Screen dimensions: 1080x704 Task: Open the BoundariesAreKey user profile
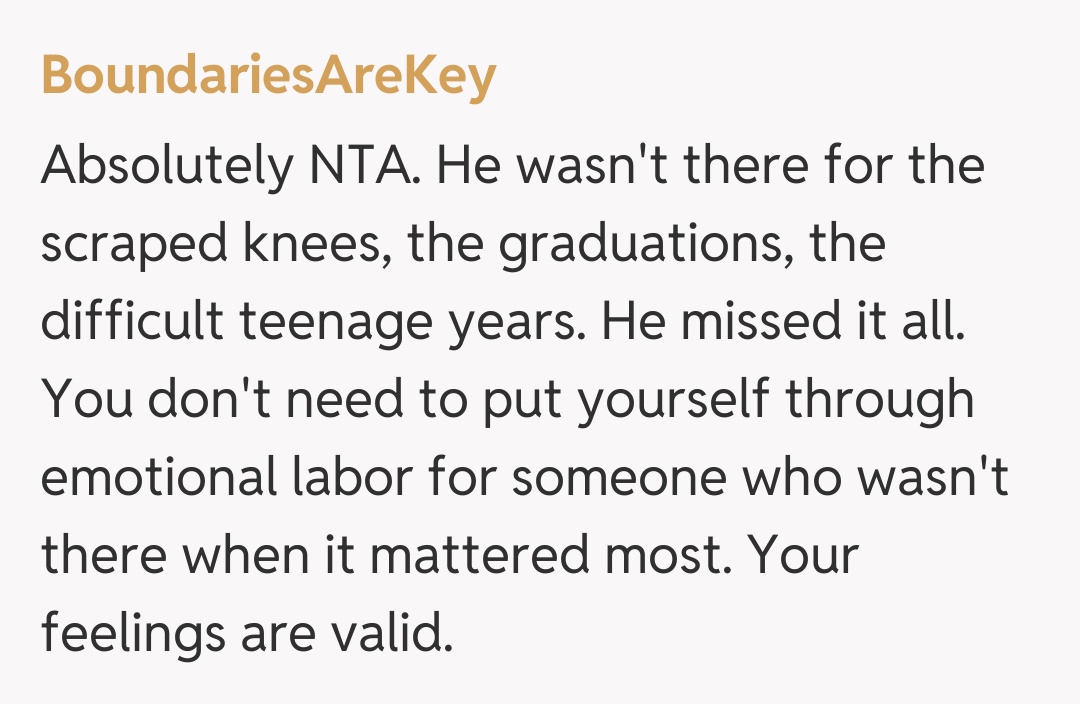[x=268, y=77]
